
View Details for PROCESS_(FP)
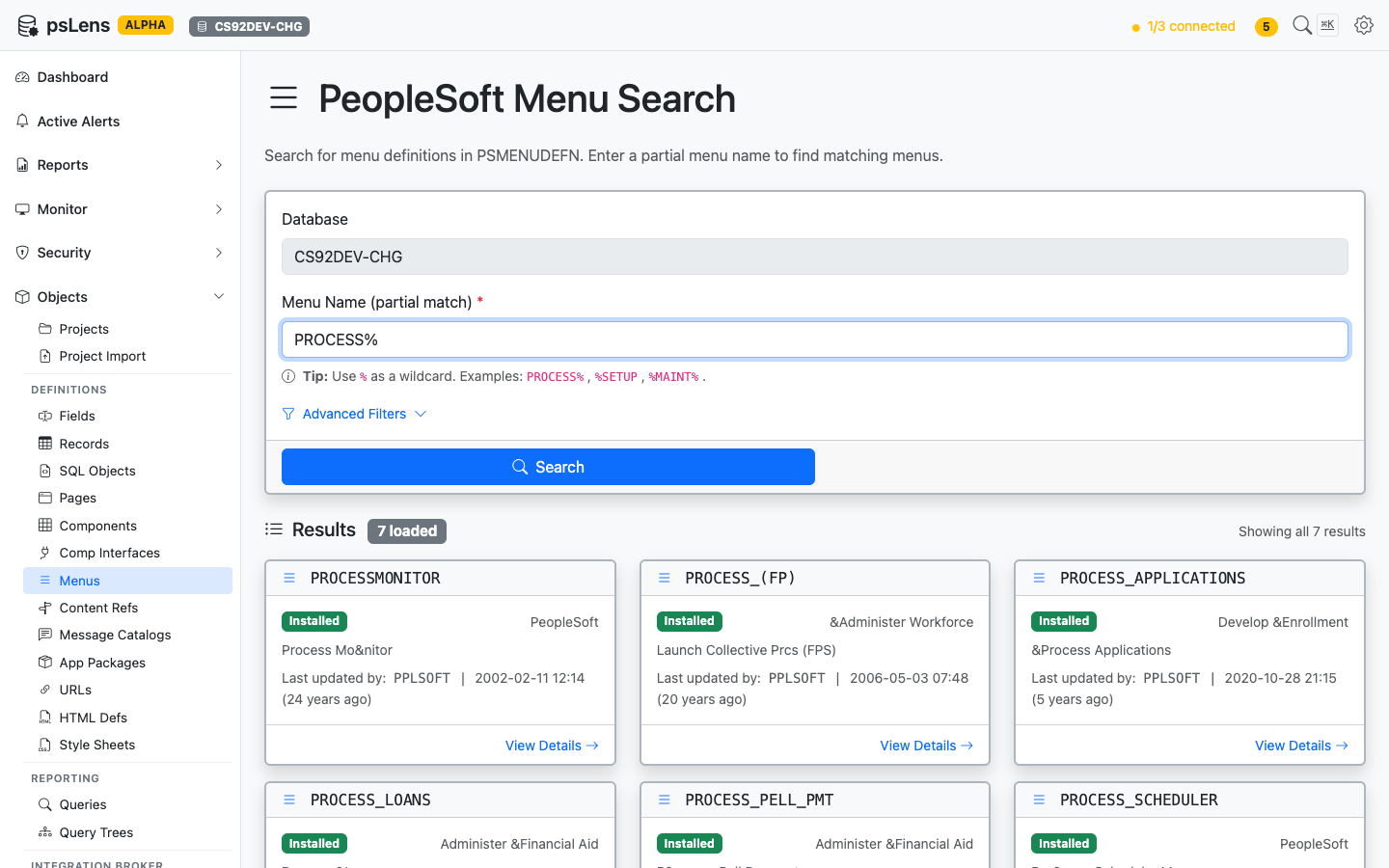click(927, 746)
